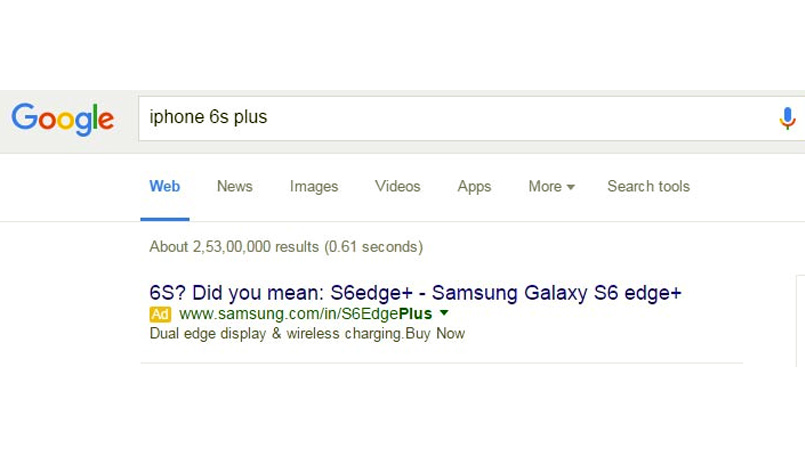Open Search tools options

point(648,186)
